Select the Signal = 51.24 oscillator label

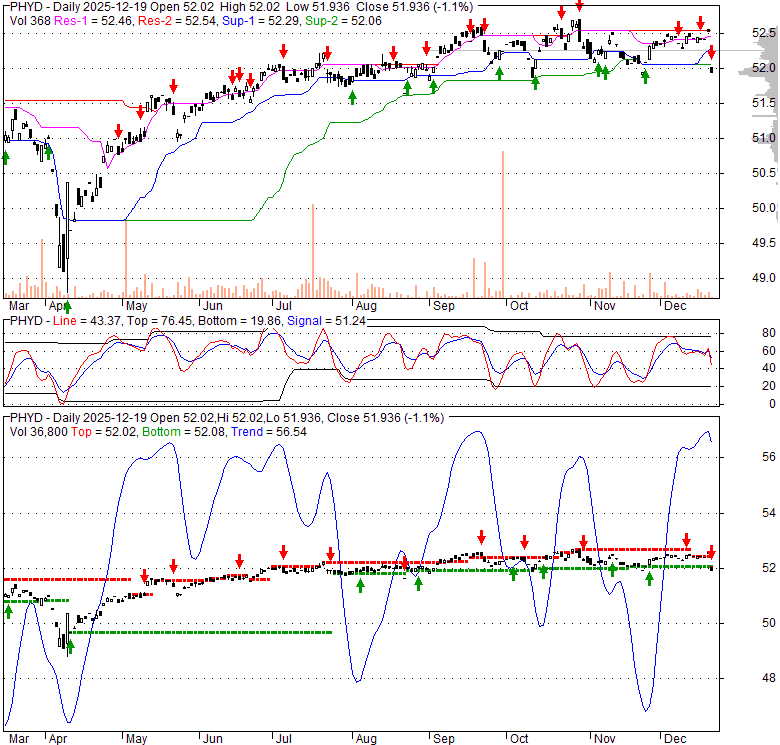tap(318, 319)
